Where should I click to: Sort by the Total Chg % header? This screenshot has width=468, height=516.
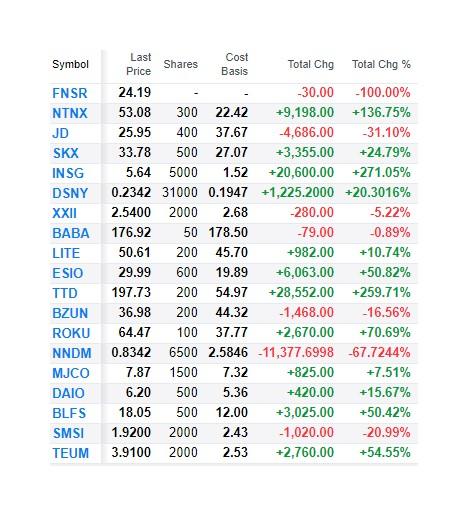pyautogui.click(x=381, y=64)
